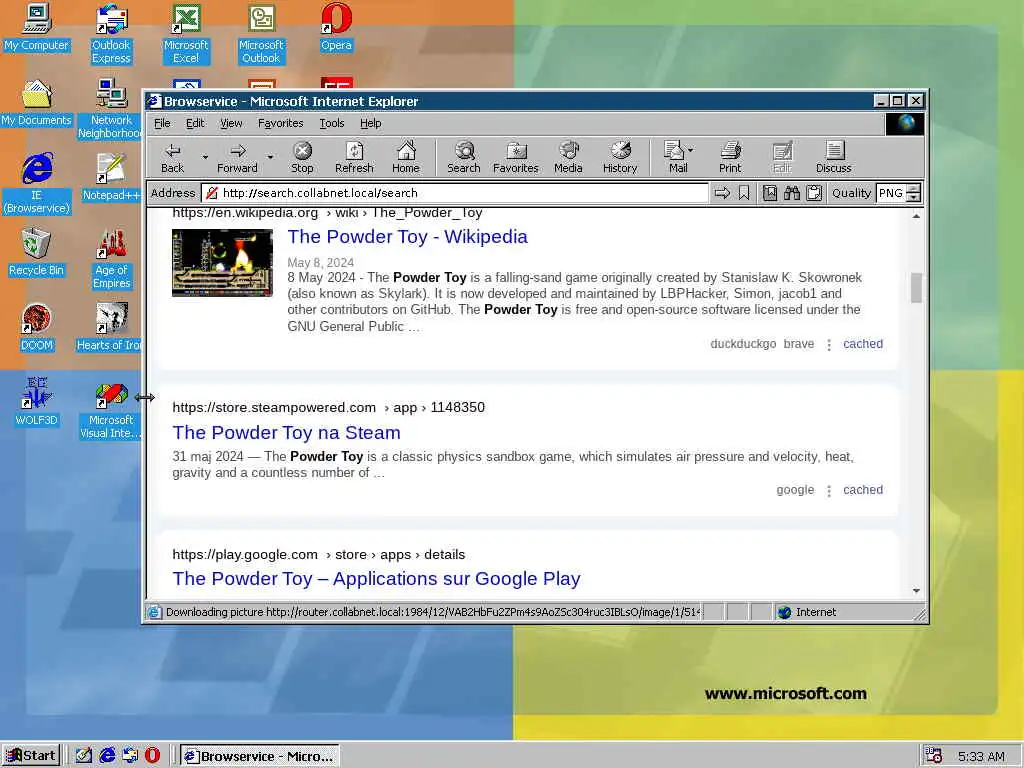Open the three-dot menu on Wikipedia result

coord(829,344)
